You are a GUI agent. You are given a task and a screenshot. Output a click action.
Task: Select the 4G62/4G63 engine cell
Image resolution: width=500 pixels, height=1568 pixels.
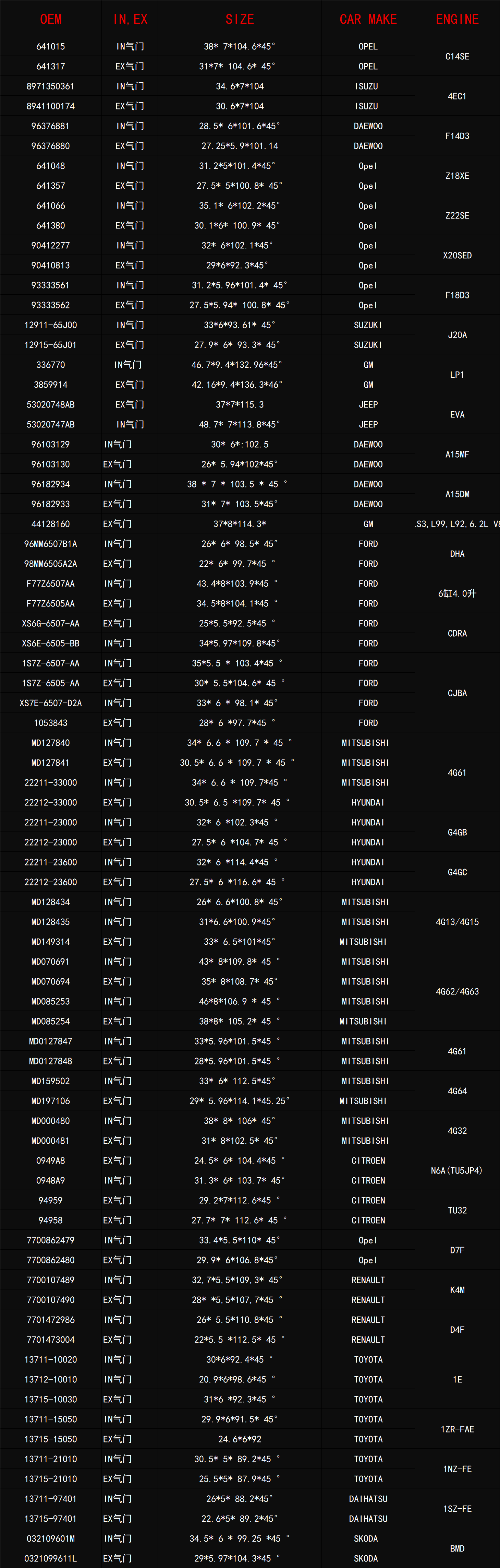click(458, 992)
